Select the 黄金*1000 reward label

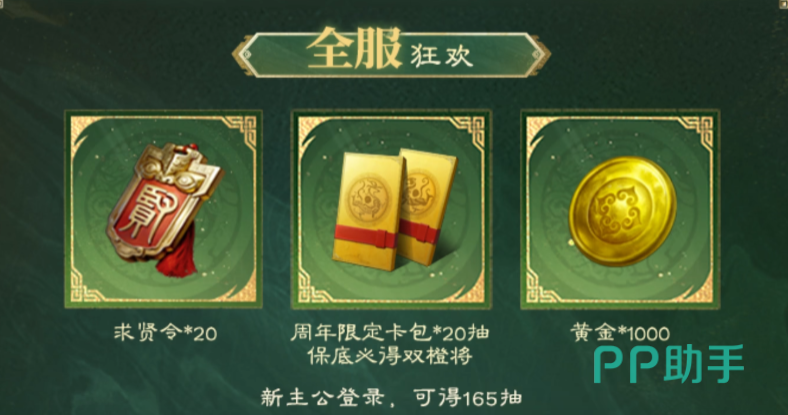coord(620,333)
